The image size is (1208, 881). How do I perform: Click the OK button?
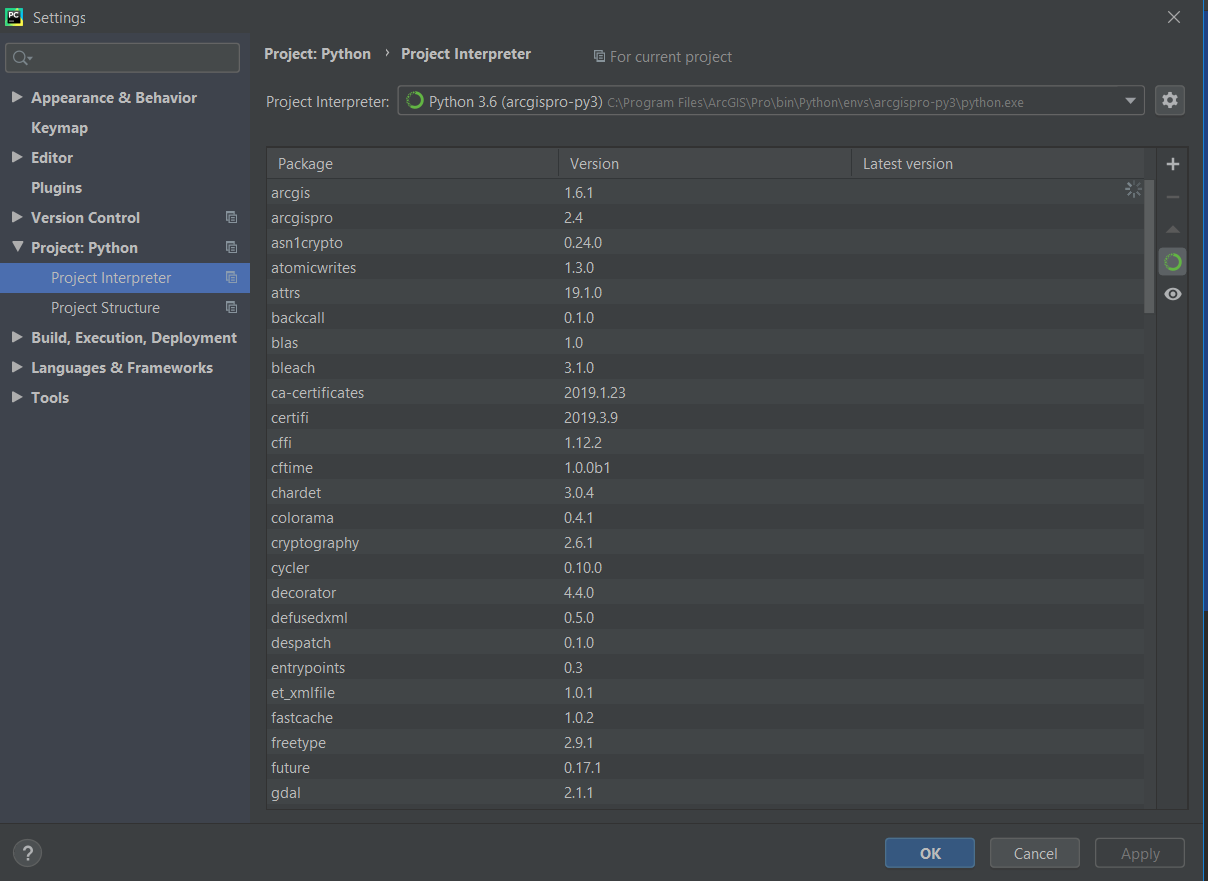[930, 853]
